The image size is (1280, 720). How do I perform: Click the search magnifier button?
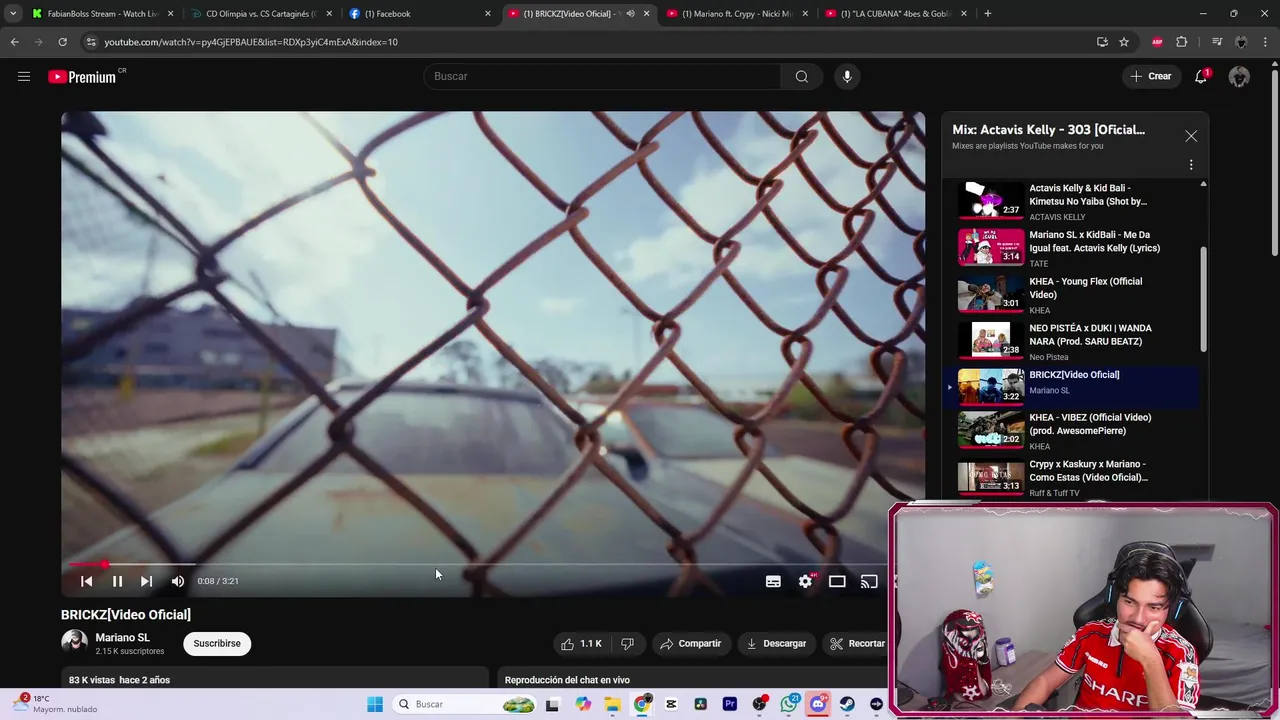pyautogui.click(x=802, y=76)
